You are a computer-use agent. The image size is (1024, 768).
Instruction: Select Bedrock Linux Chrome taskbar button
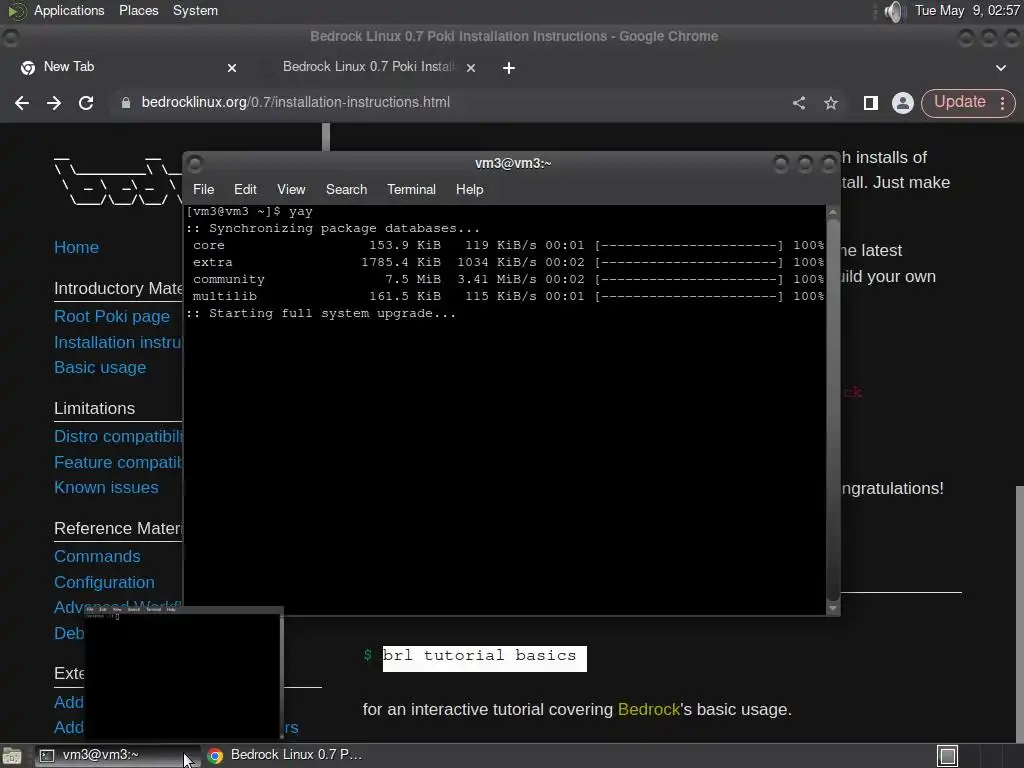pos(285,756)
